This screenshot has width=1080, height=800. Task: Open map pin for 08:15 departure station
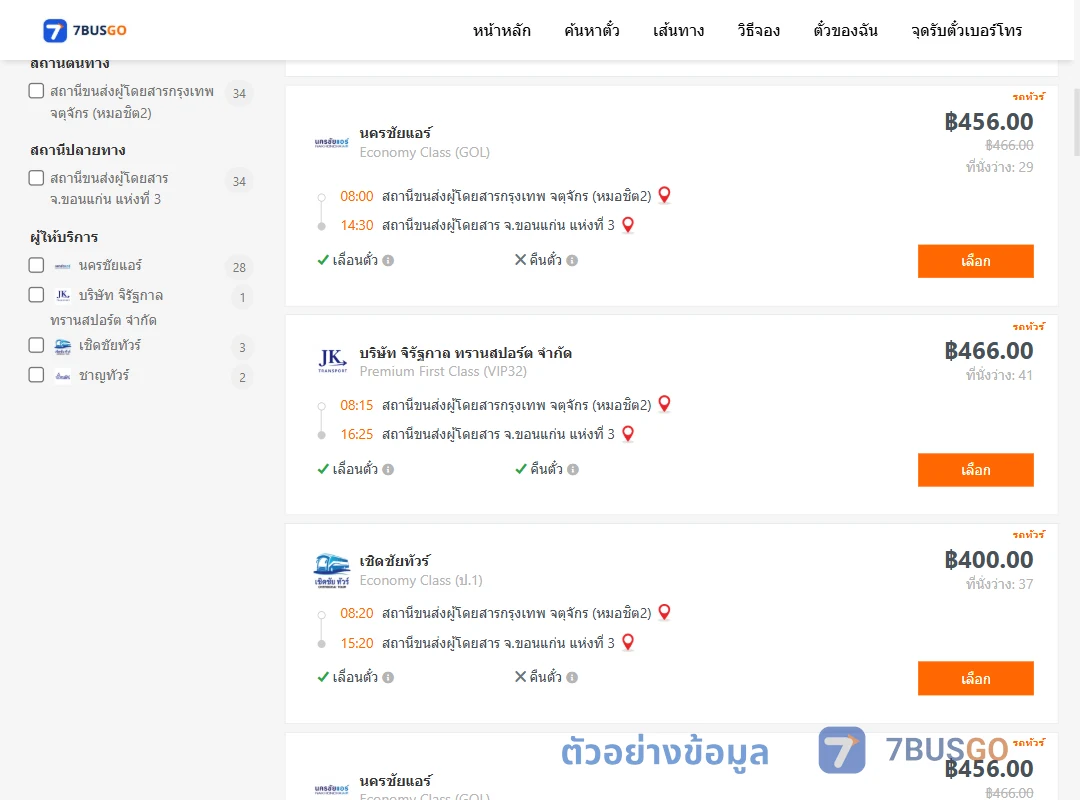[x=664, y=404]
